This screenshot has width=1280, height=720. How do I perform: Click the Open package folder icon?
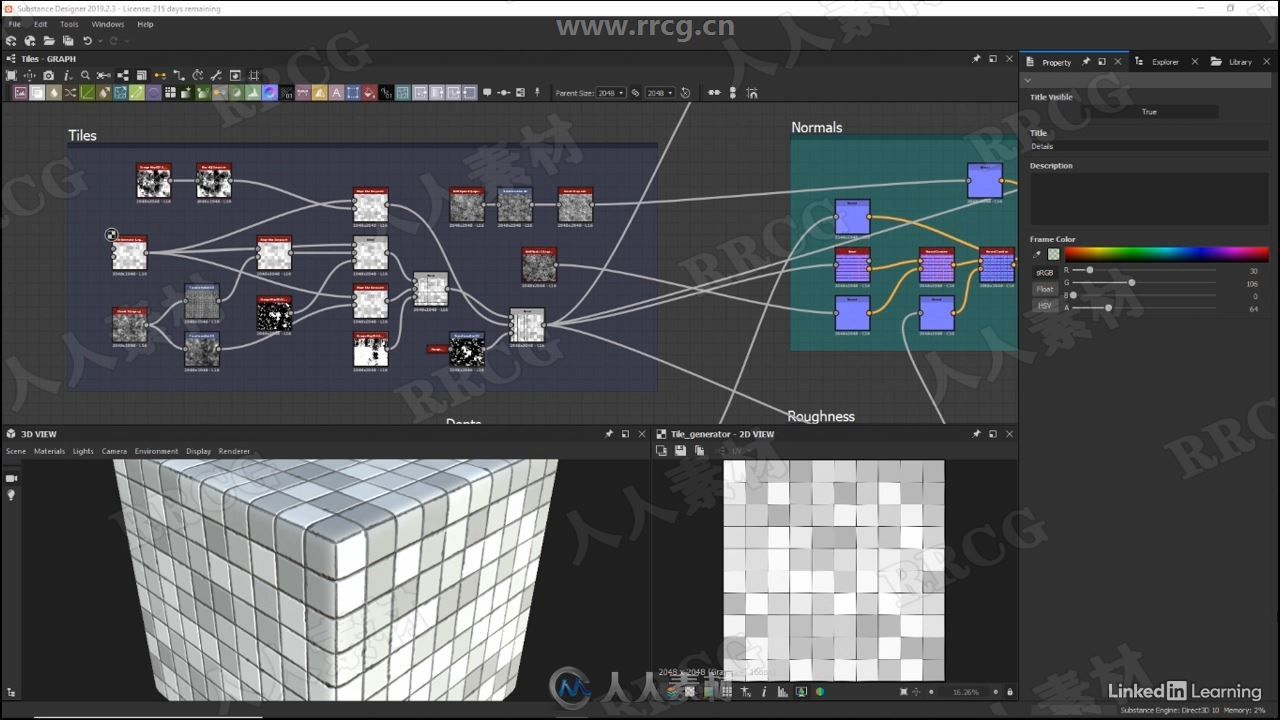click(49, 41)
